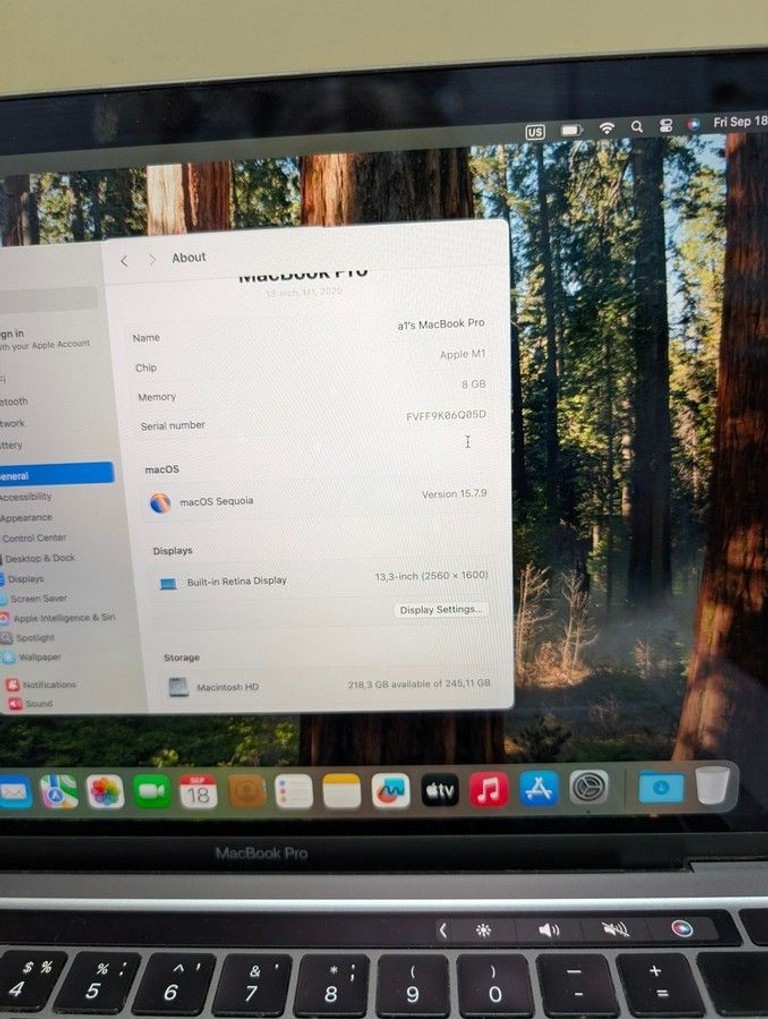Select Displays in the sidebar
Viewport: 768px width, 1019px height.
(26, 578)
